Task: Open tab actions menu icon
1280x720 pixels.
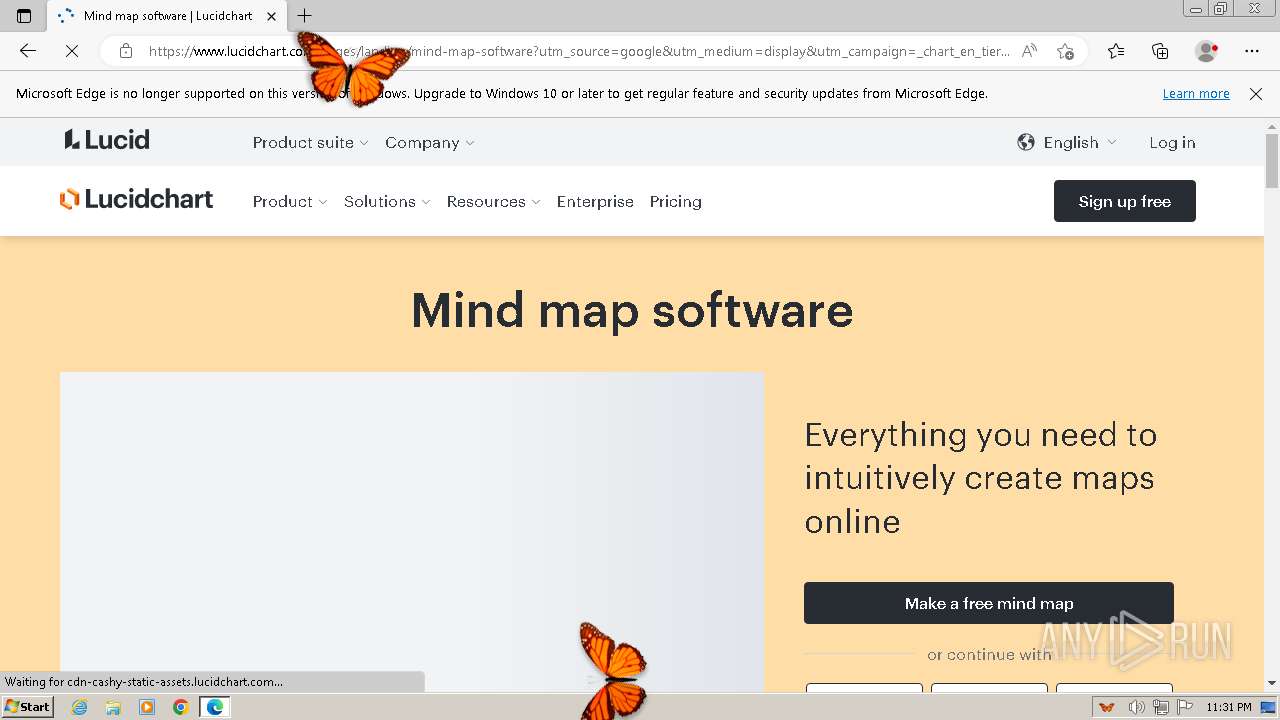Action: point(24,16)
